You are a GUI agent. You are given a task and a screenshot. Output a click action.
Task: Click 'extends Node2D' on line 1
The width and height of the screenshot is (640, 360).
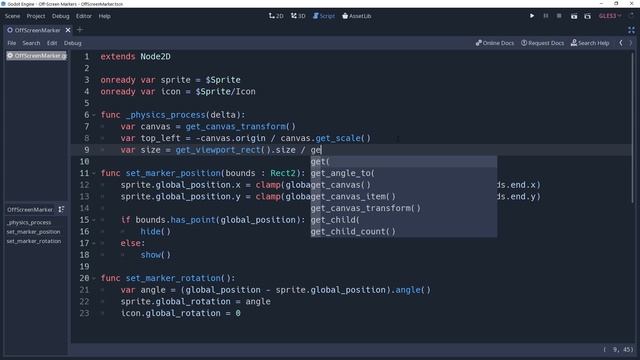pyautogui.click(x=136, y=56)
